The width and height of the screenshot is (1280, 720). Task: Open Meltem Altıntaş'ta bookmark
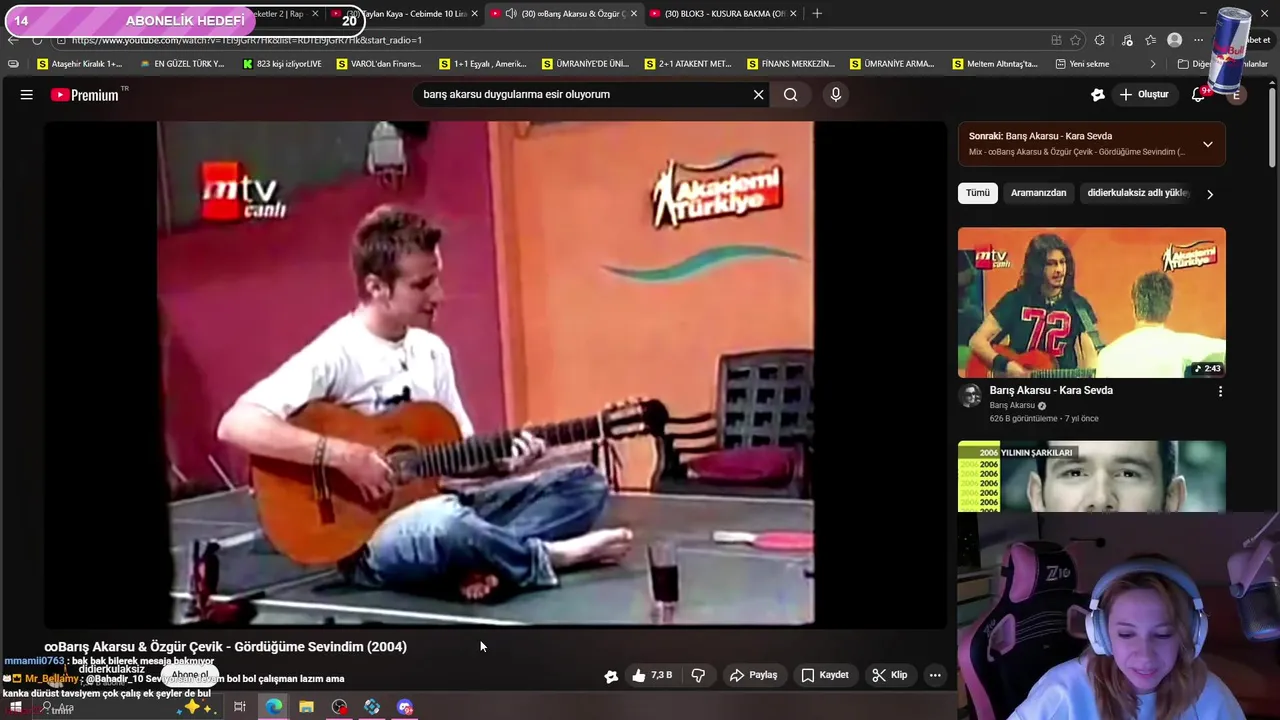pos(995,64)
